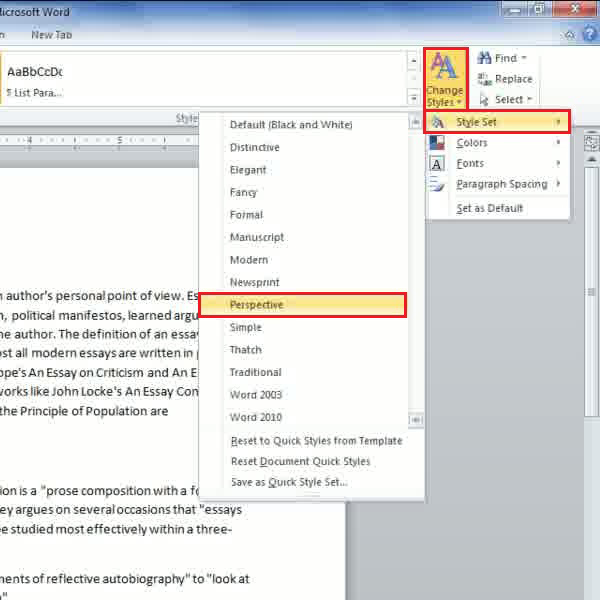The height and width of the screenshot is (600, 600).
Task: Click the Find binoculars icon
Action: click(484, 58)
